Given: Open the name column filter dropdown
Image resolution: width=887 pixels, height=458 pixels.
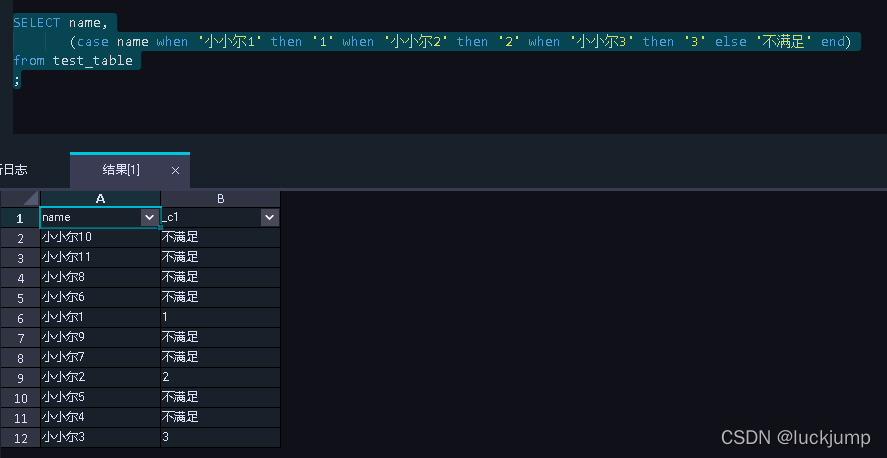Looking at the screenshot, I should click(149, 217).
